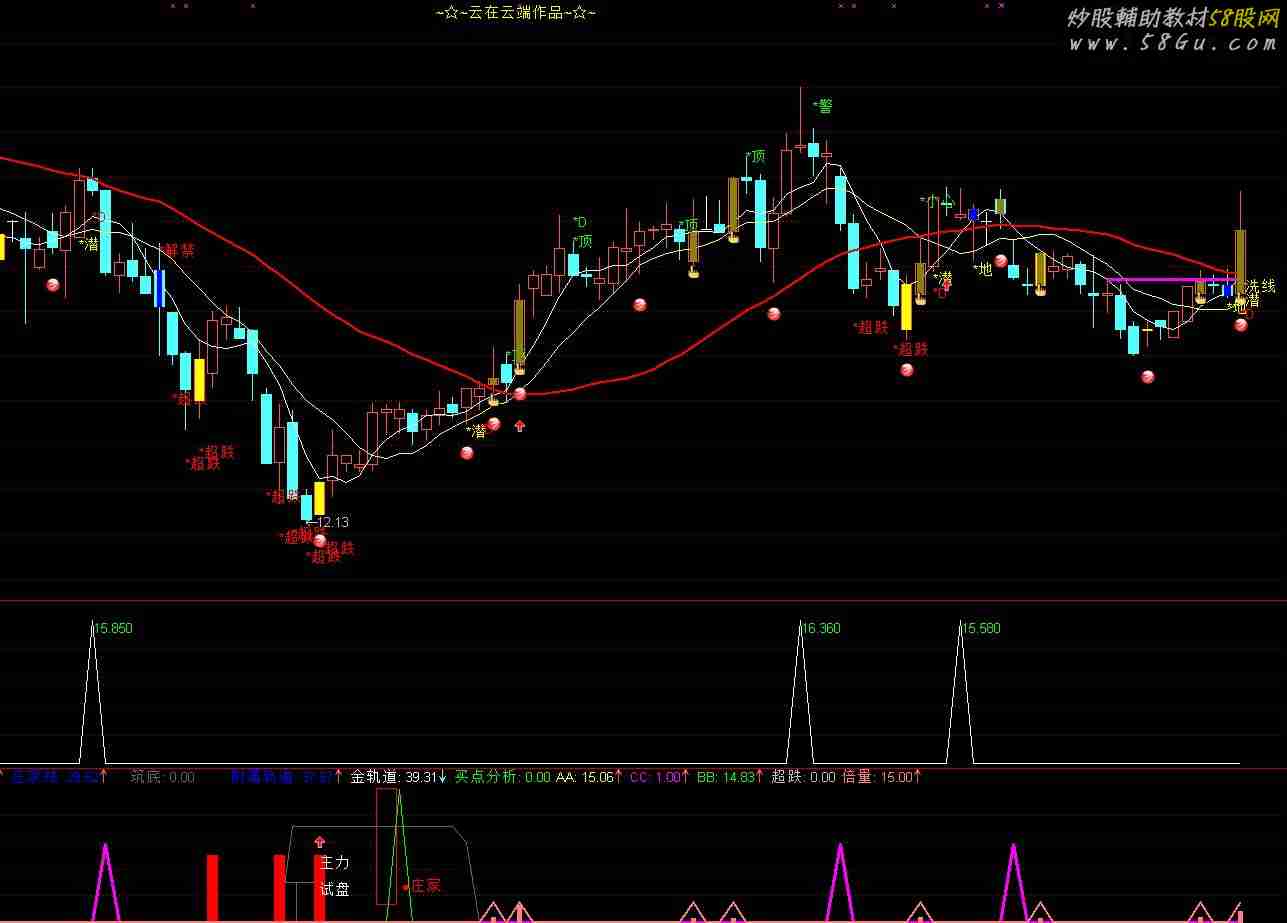Click the red ball under the 12.13 low
1287x923 pixels.
[x=320, y=540]
